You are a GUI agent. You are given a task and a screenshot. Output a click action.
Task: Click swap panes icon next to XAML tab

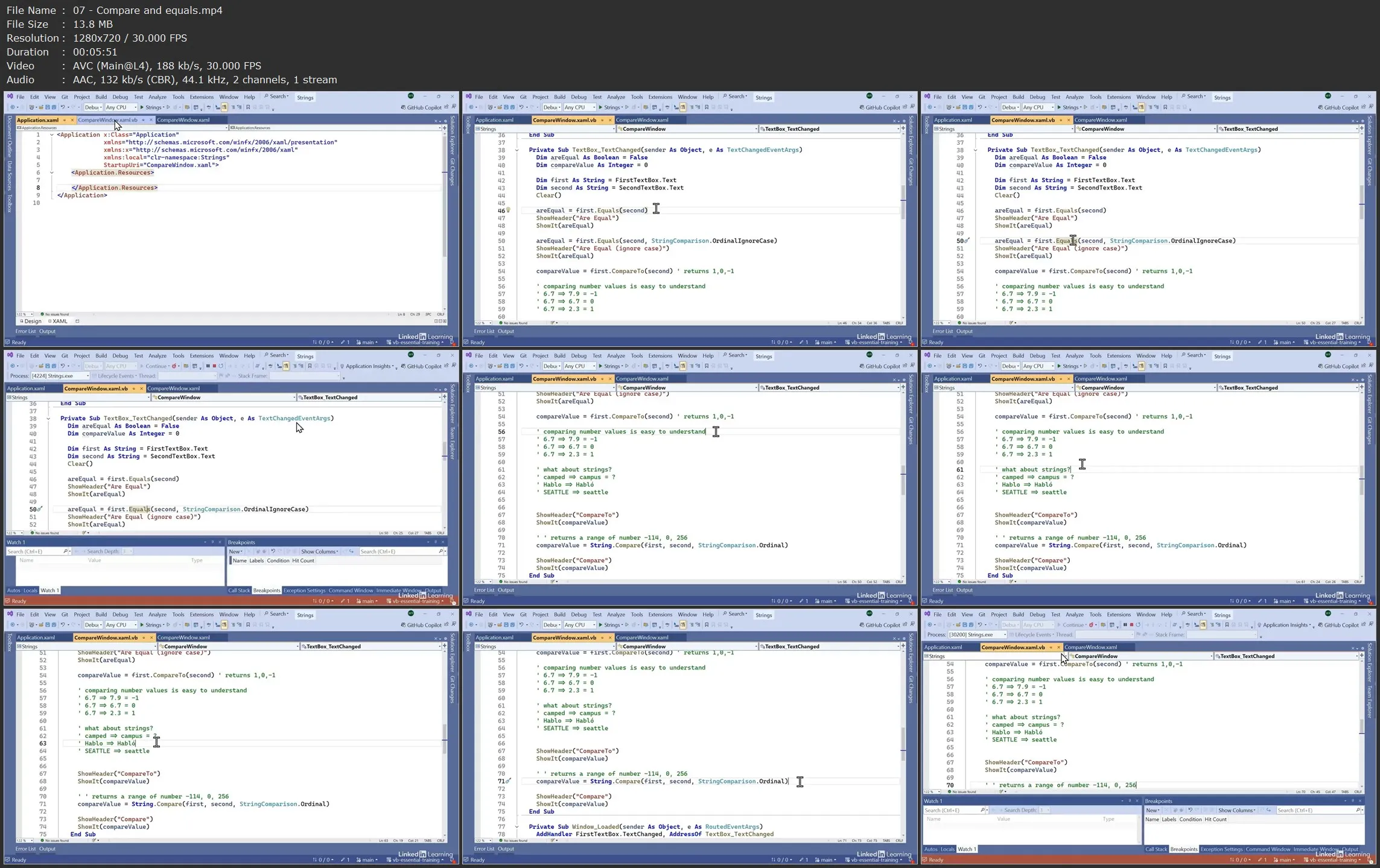point(77,322)
